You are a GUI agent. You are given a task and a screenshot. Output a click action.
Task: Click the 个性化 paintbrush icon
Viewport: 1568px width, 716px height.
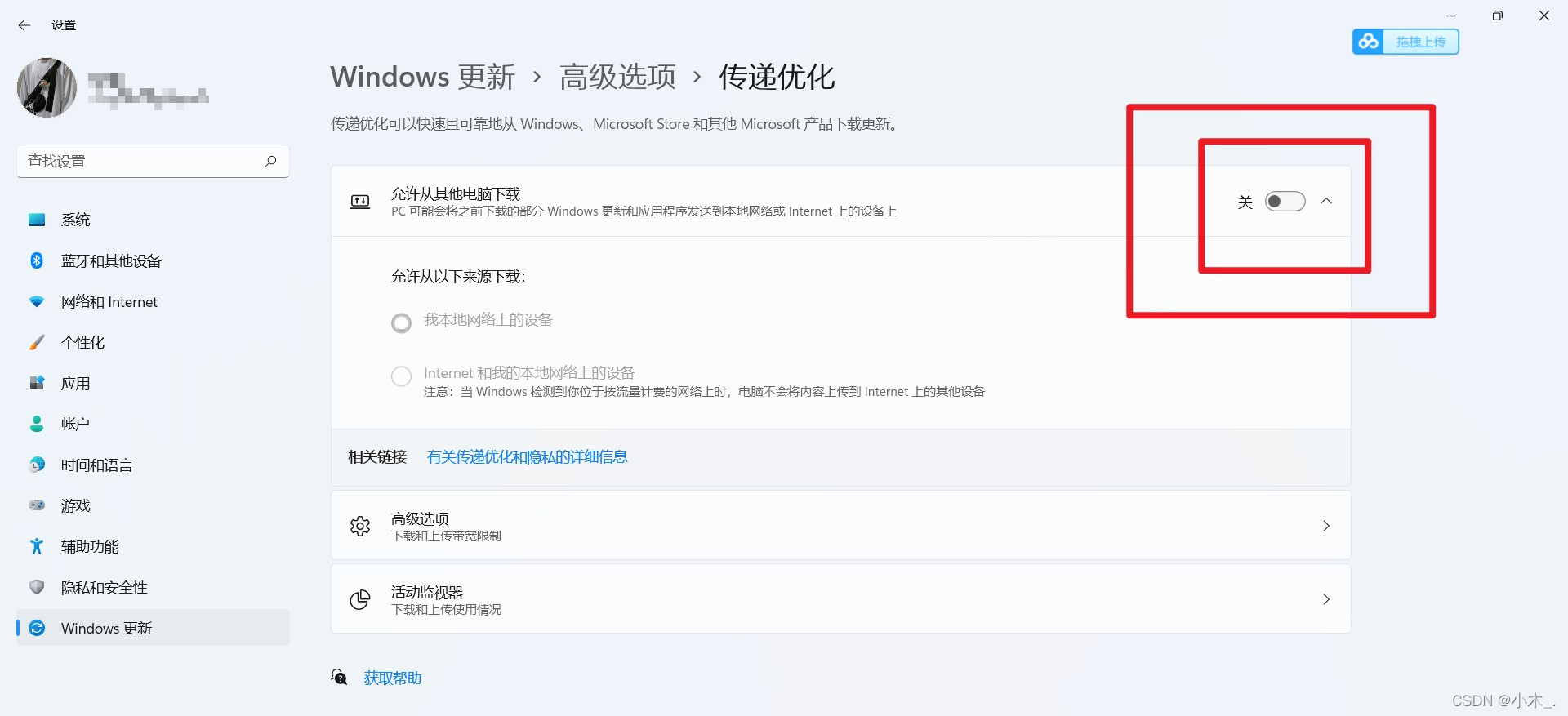[x=37, y=342]
